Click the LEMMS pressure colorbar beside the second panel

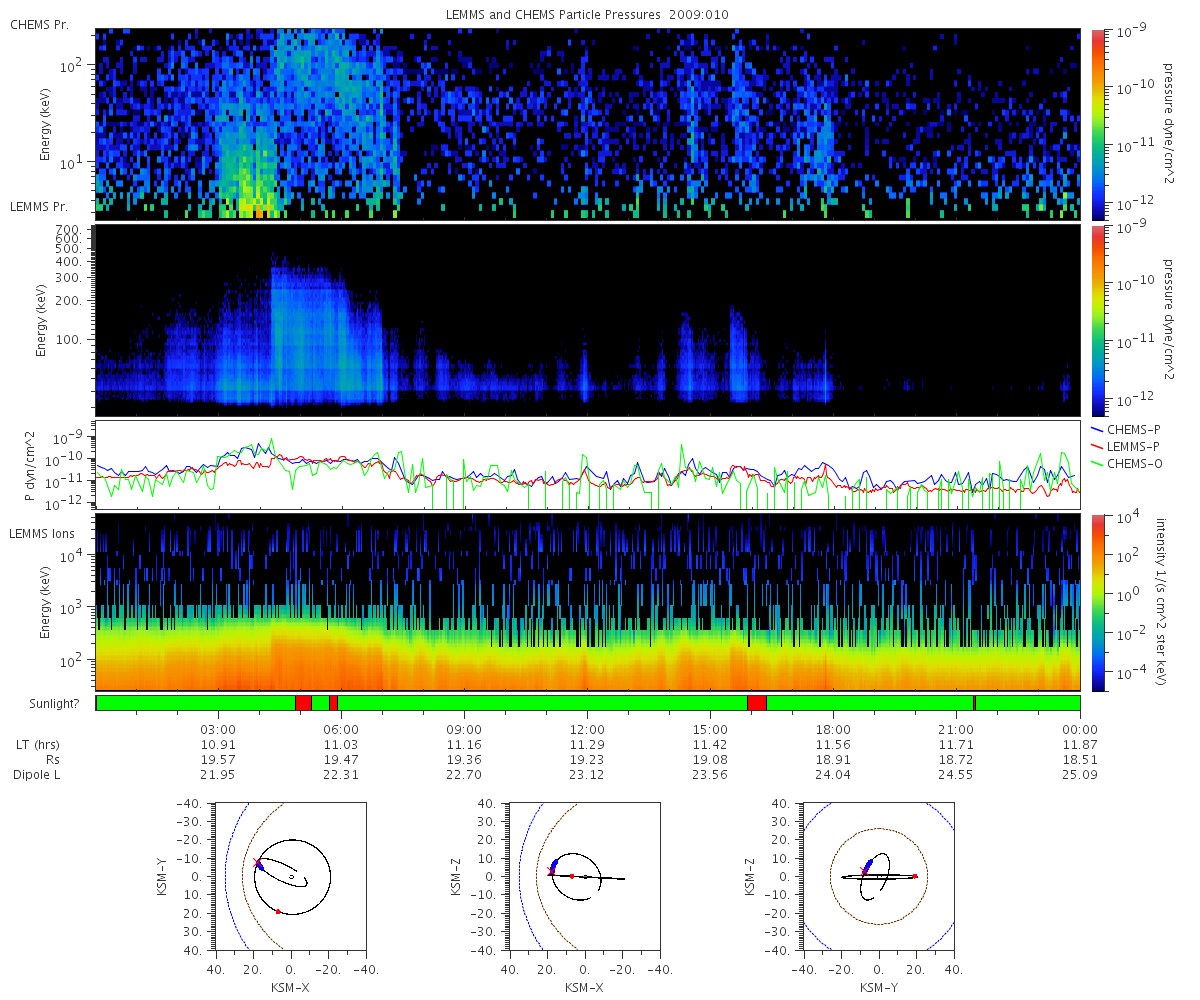coord(1098,320)
